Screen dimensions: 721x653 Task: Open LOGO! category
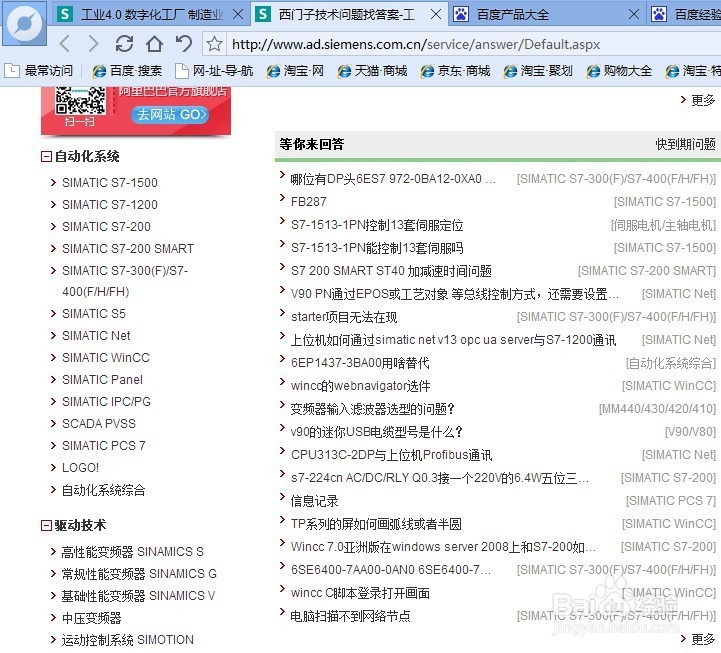(x=80, y=468)
